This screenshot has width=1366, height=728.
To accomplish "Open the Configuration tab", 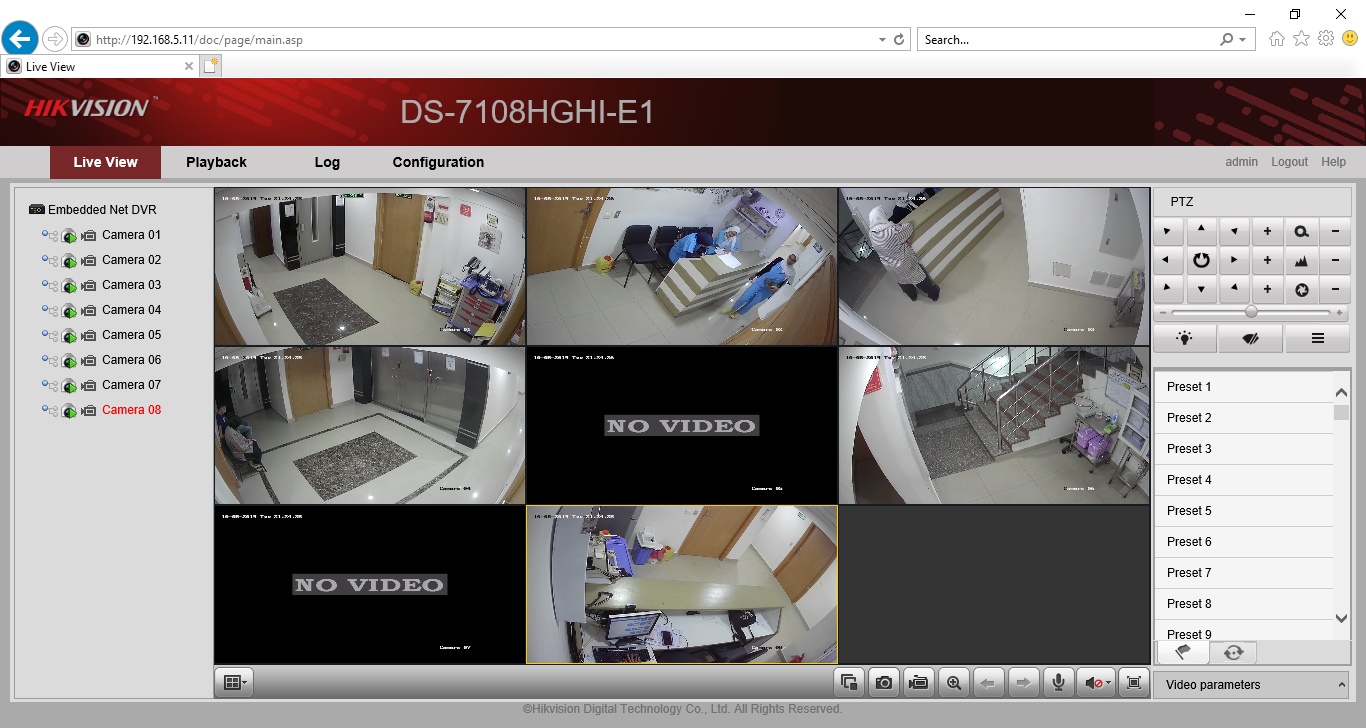I will (438, 162).
